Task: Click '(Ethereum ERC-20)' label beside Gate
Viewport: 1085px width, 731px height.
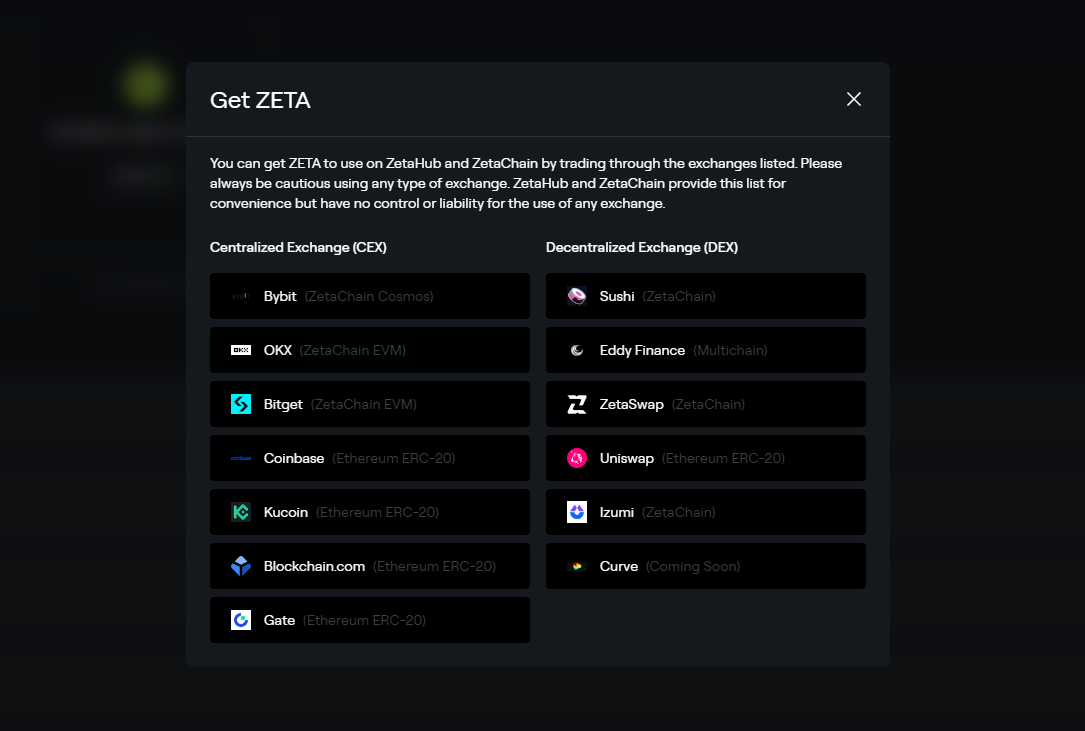Action: click(x=365, y=620)
